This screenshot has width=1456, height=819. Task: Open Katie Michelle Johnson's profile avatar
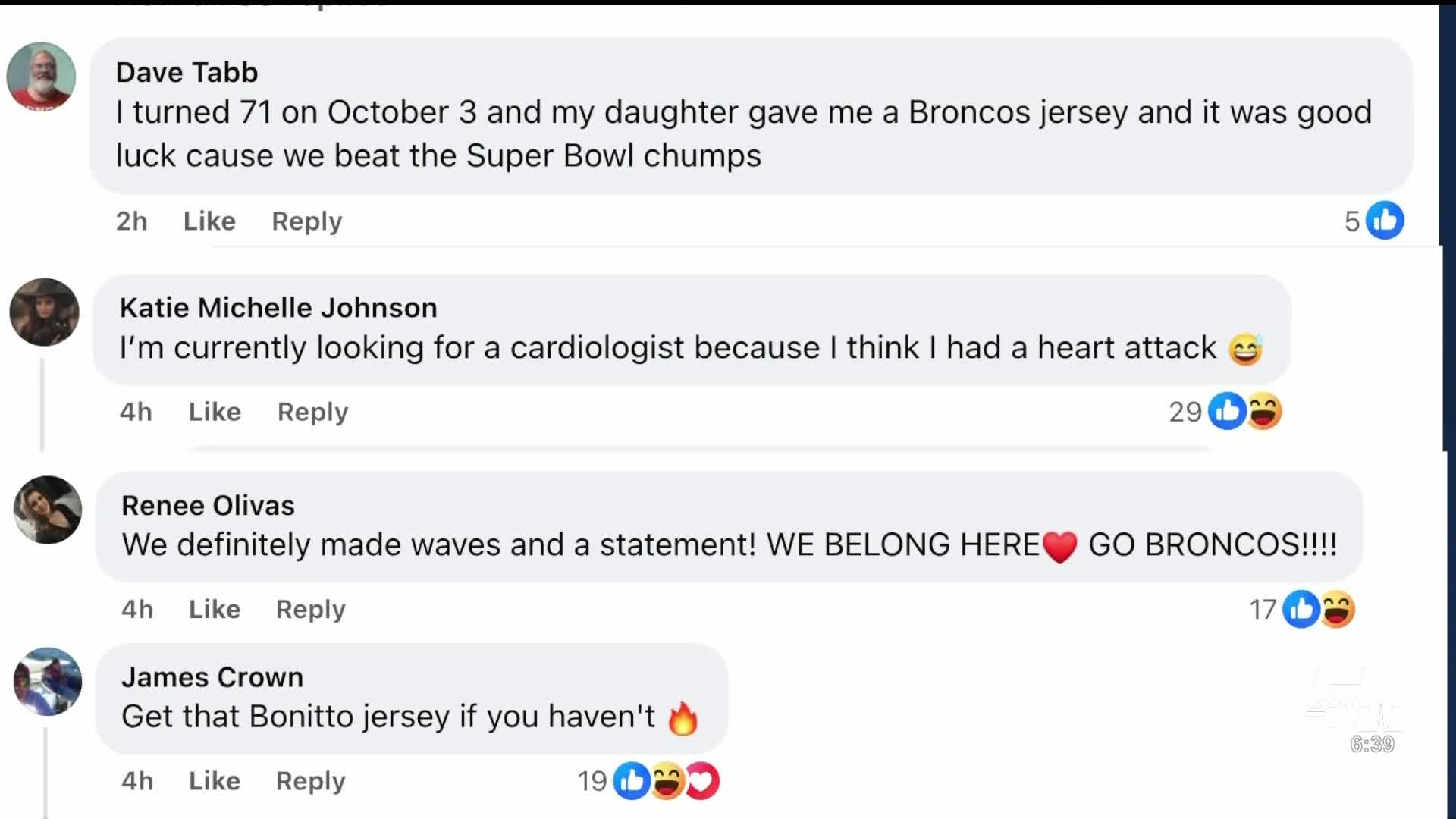tap(44, 312)
